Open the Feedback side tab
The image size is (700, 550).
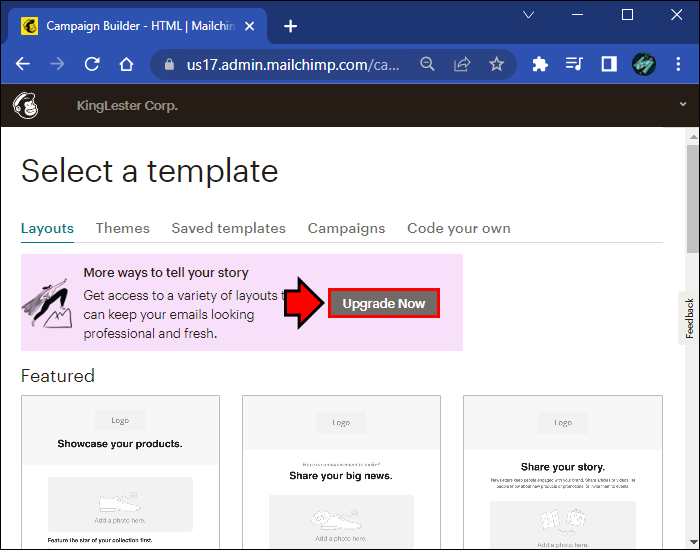[x=689, y=318]
